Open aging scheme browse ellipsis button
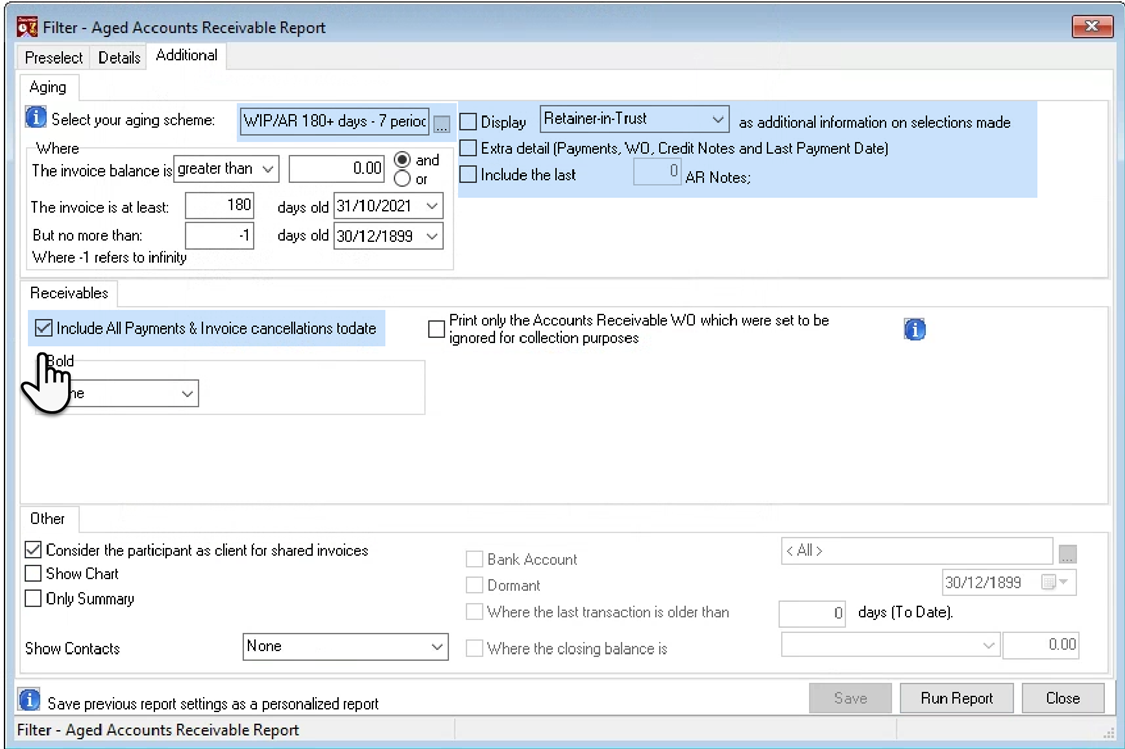The image size is (1125, 749). click(442, 124)
